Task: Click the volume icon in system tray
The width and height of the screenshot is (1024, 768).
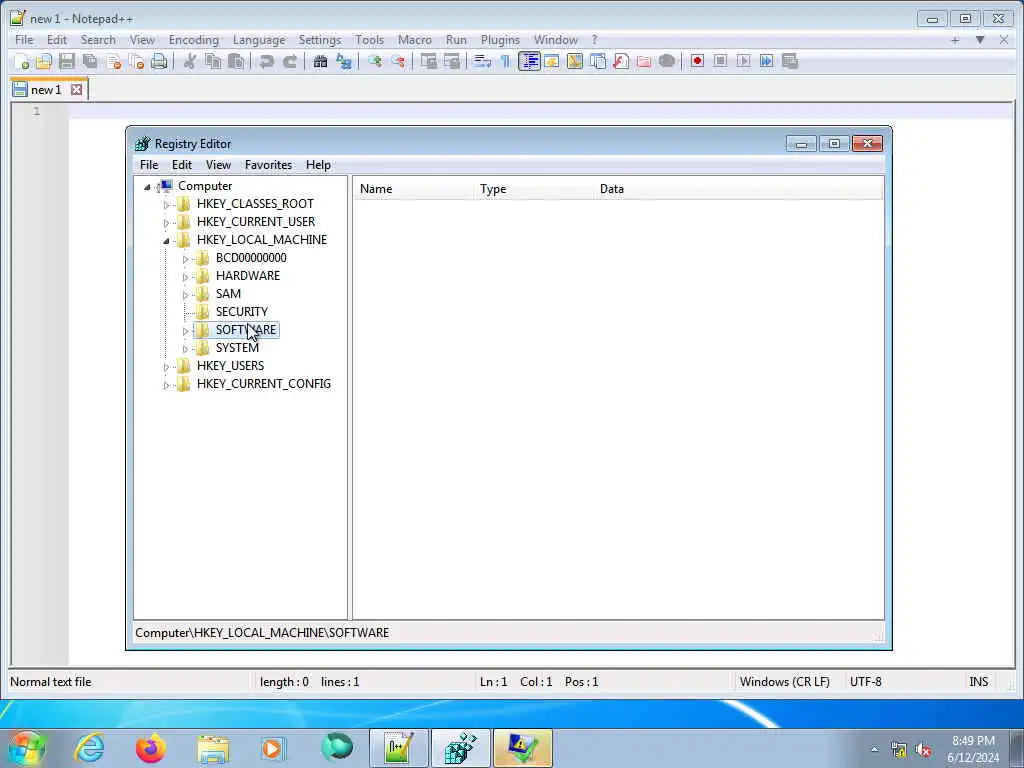Action: [x=923, y=750]
